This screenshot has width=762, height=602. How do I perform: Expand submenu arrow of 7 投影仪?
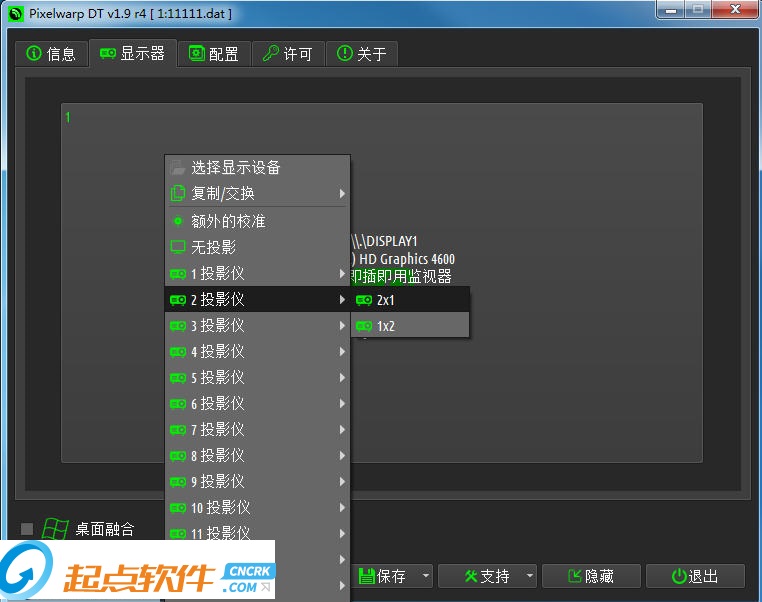342,430
